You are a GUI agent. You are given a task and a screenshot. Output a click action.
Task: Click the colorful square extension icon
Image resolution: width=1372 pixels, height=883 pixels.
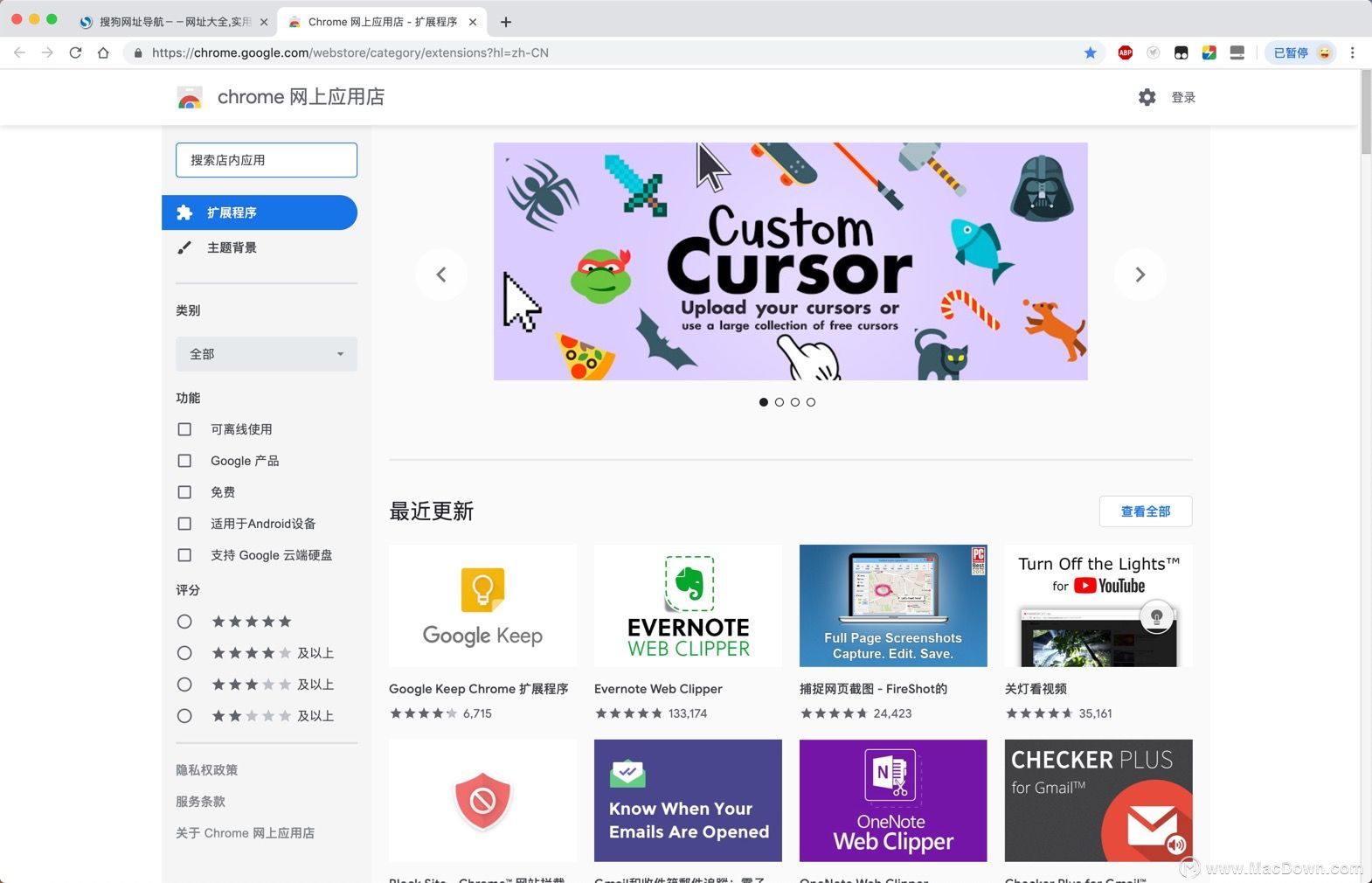click(1209, 52)
